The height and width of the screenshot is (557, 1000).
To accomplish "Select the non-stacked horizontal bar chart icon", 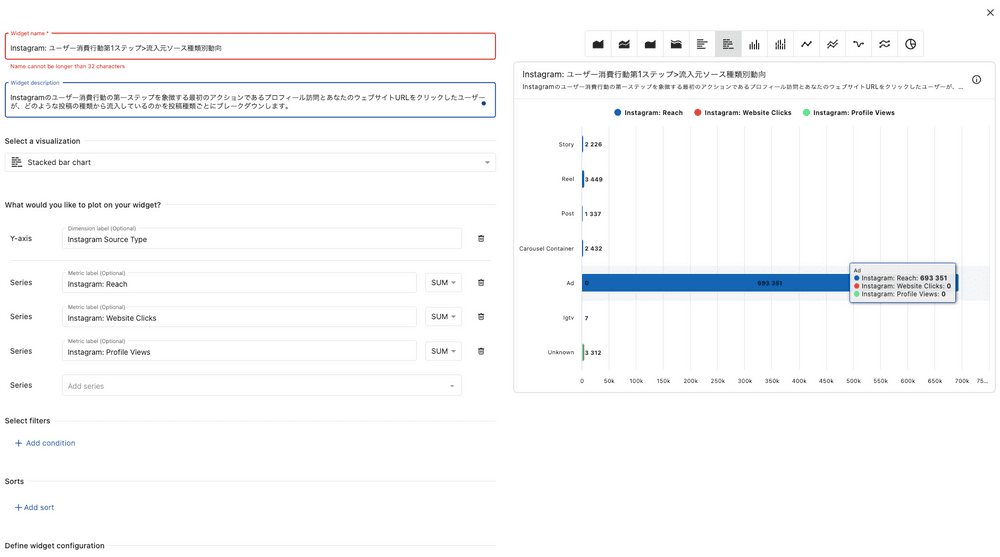I will pyautogui.click(x=702, y=44).
